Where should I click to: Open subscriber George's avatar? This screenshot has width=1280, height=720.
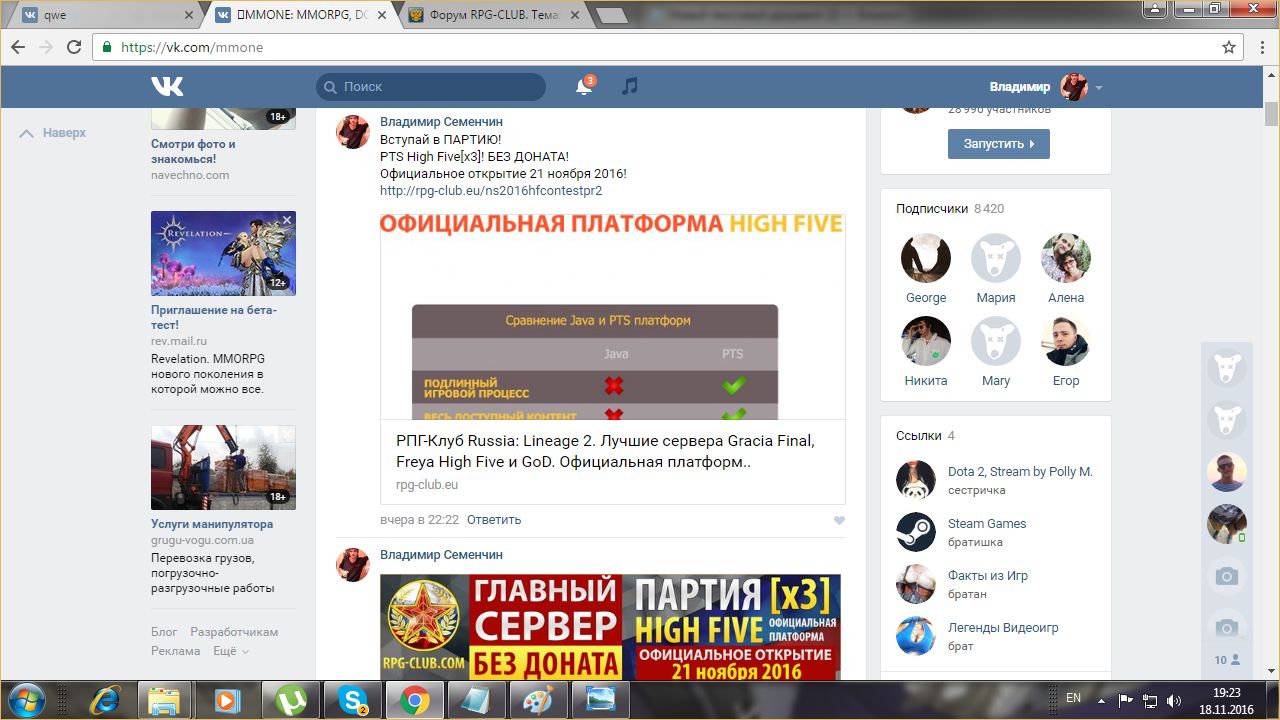click(x=926, y=258)
